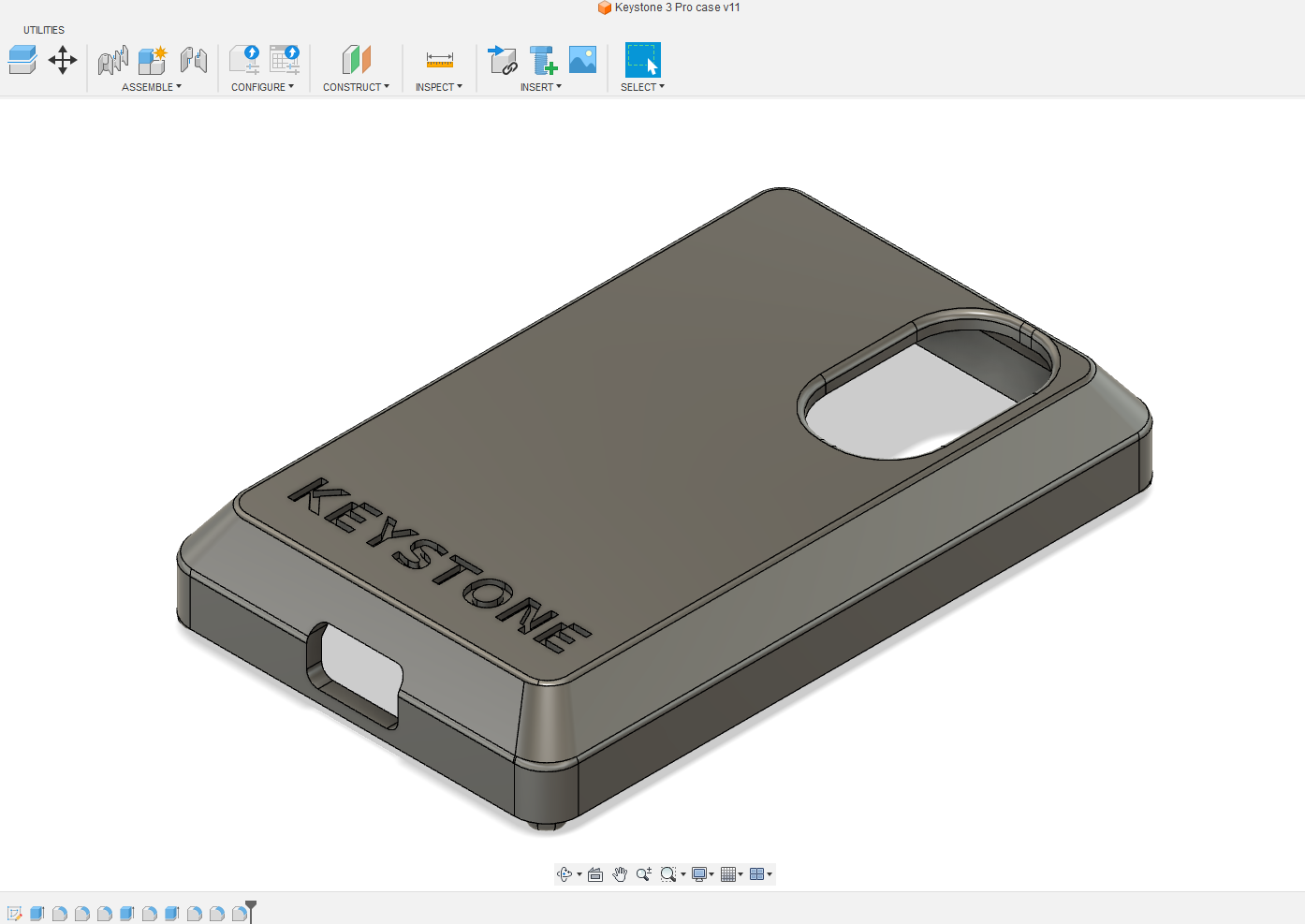
Task: Select the Move/Copy arrows tool
Action: tap(63, 61)
